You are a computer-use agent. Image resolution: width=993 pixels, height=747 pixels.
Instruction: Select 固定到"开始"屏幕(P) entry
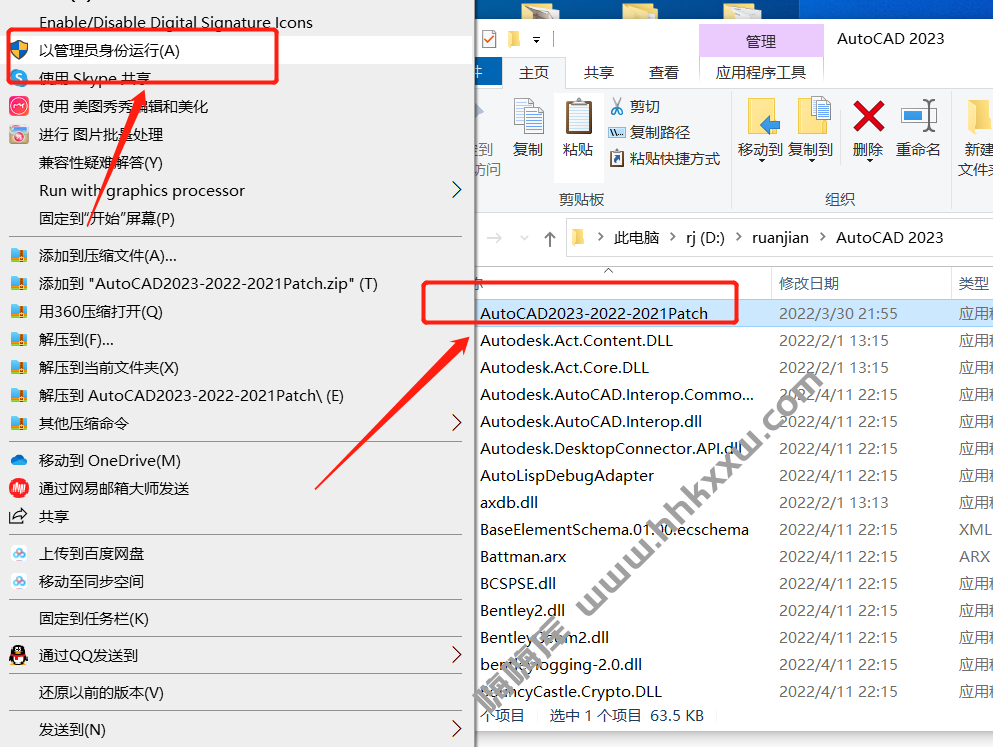[106, 218]
